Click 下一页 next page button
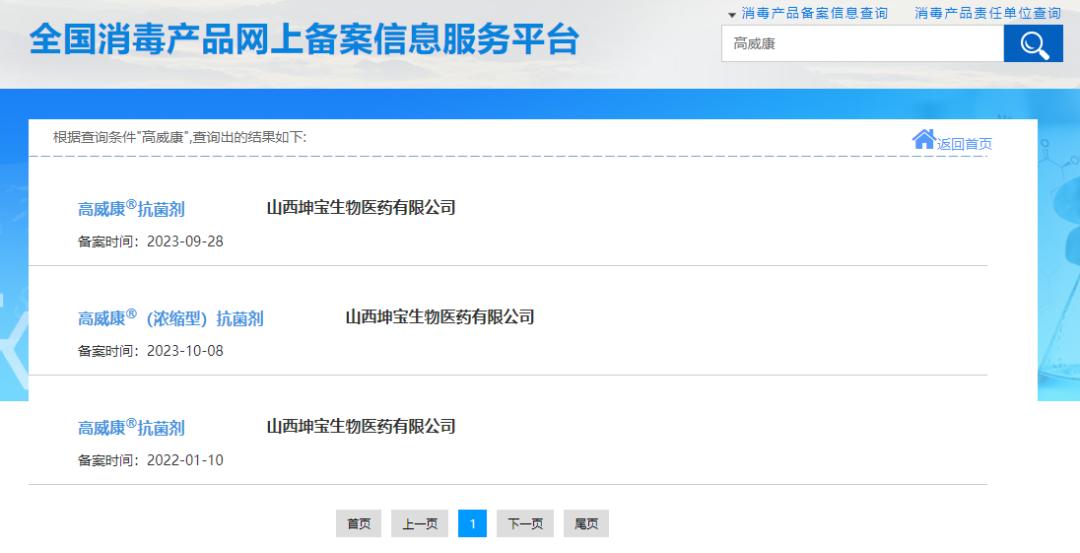 click(525, 523)
